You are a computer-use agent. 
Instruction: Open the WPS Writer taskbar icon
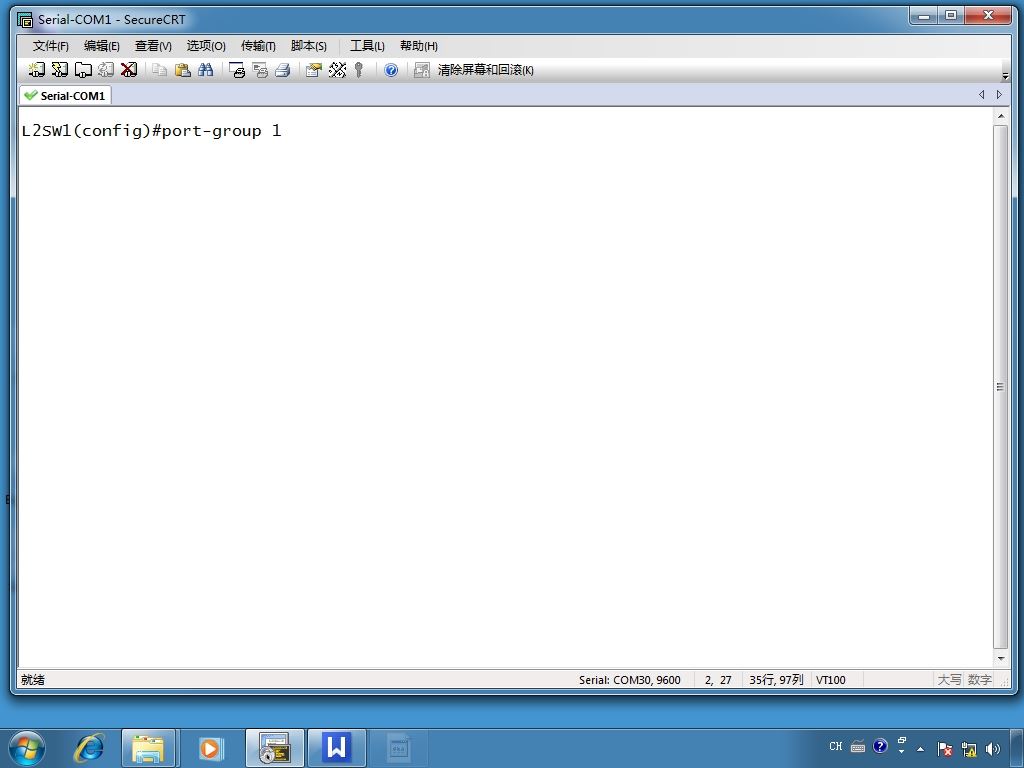point(337,748)
